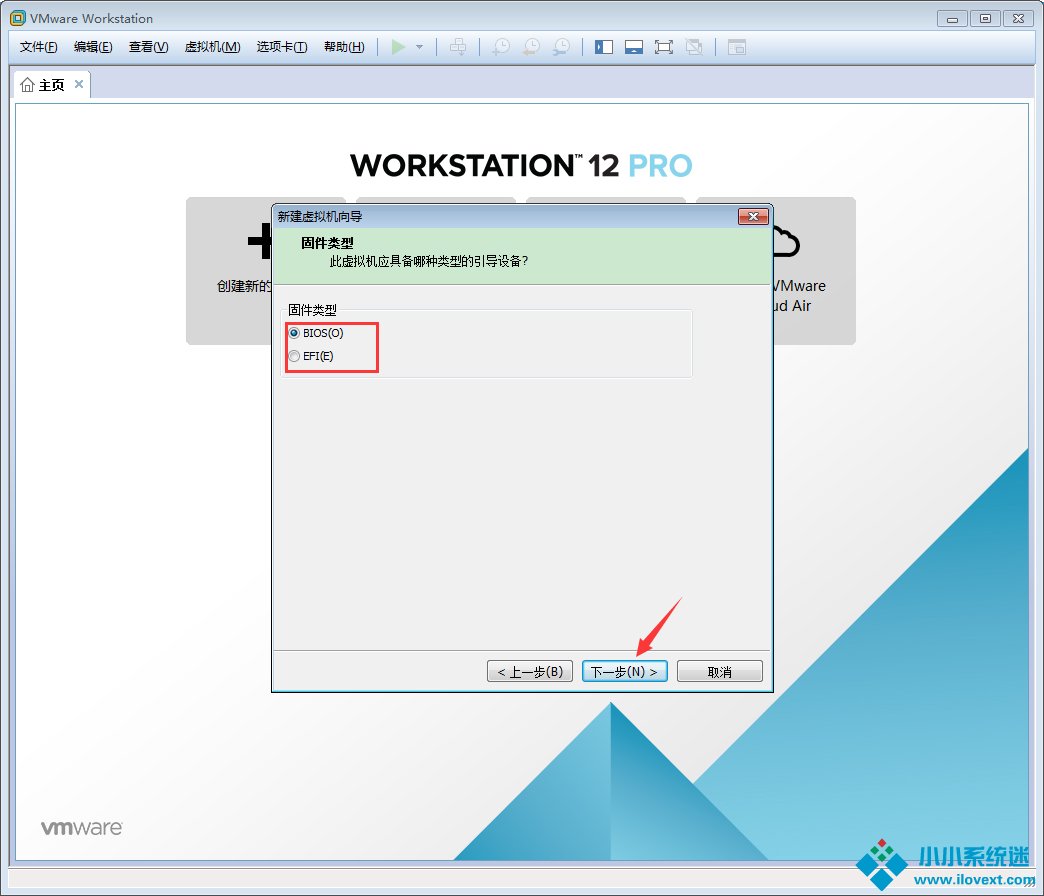Screen dimensions: 1044x896
Task: Minimize the VMware Workstation window
Action: tap(952, 19)
